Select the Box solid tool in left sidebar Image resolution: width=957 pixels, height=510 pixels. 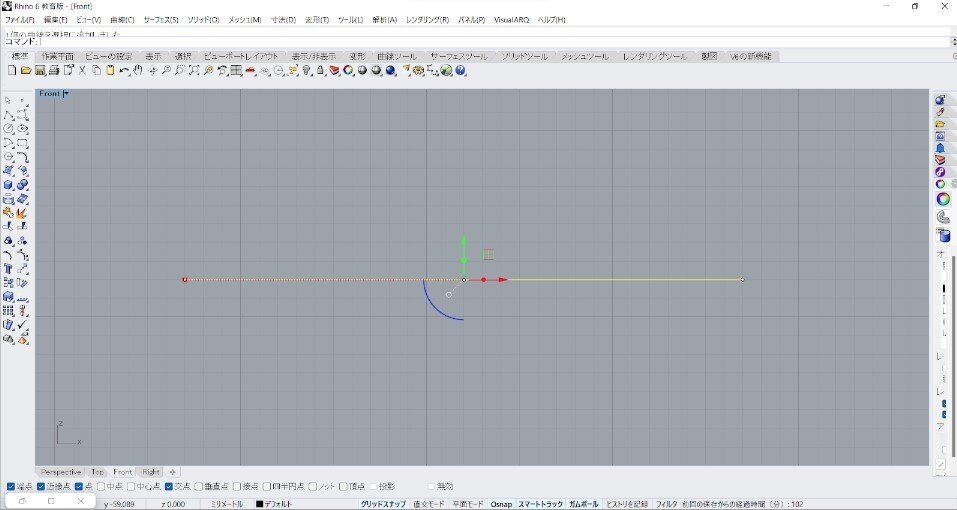[9, 185]
